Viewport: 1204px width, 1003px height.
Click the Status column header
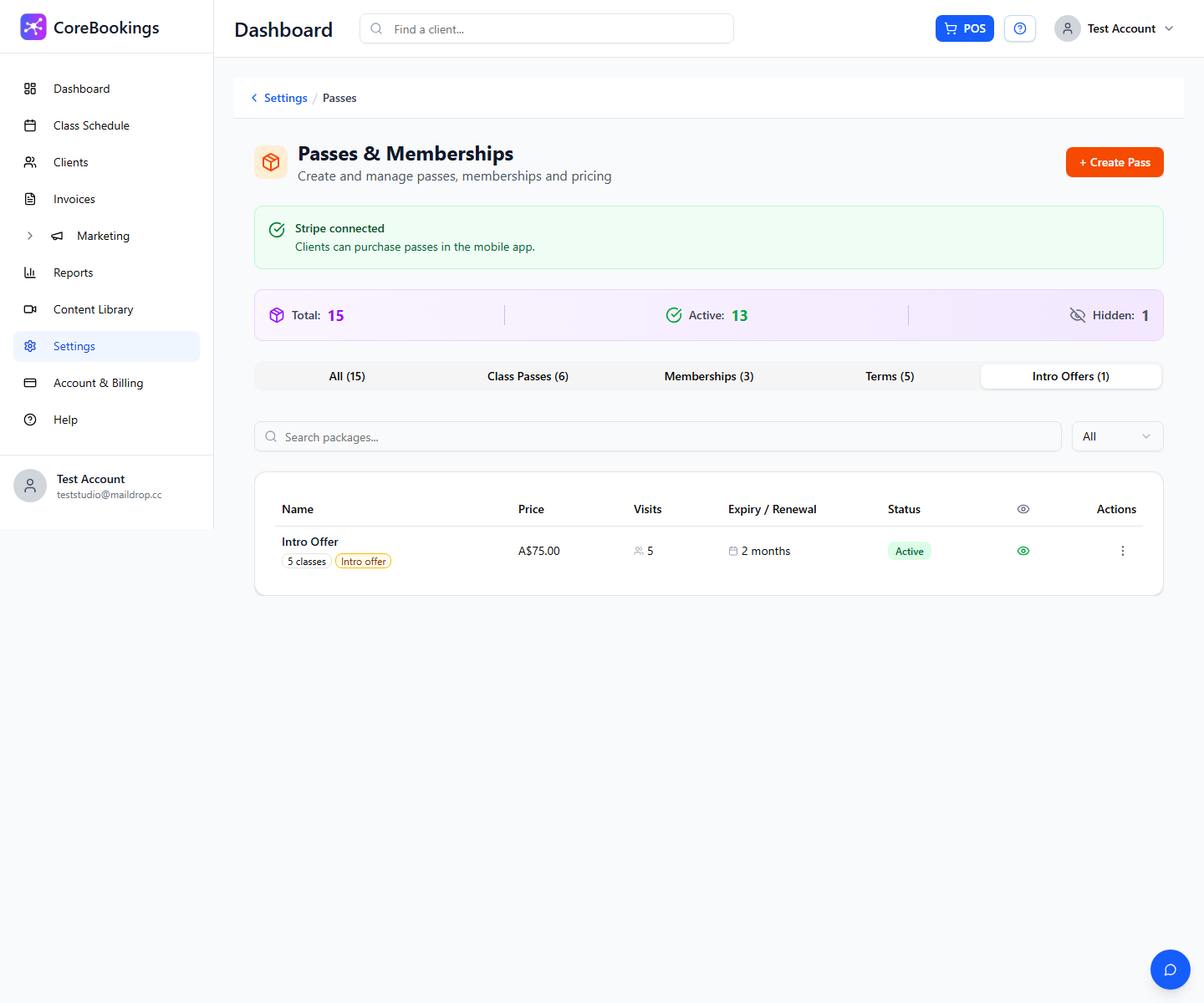tap(904, 509)
